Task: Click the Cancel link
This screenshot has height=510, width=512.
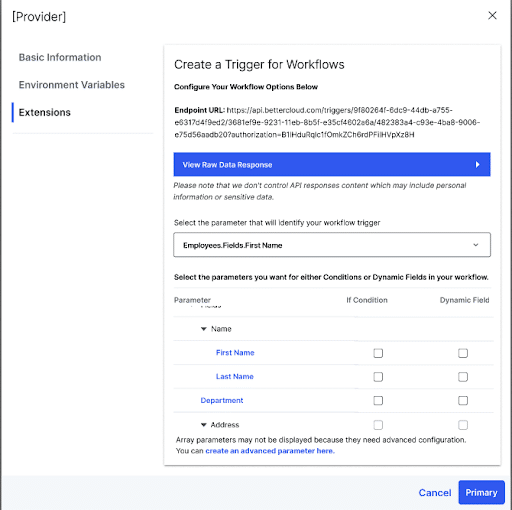Action: pyautogui.click(x=435, y=493)
